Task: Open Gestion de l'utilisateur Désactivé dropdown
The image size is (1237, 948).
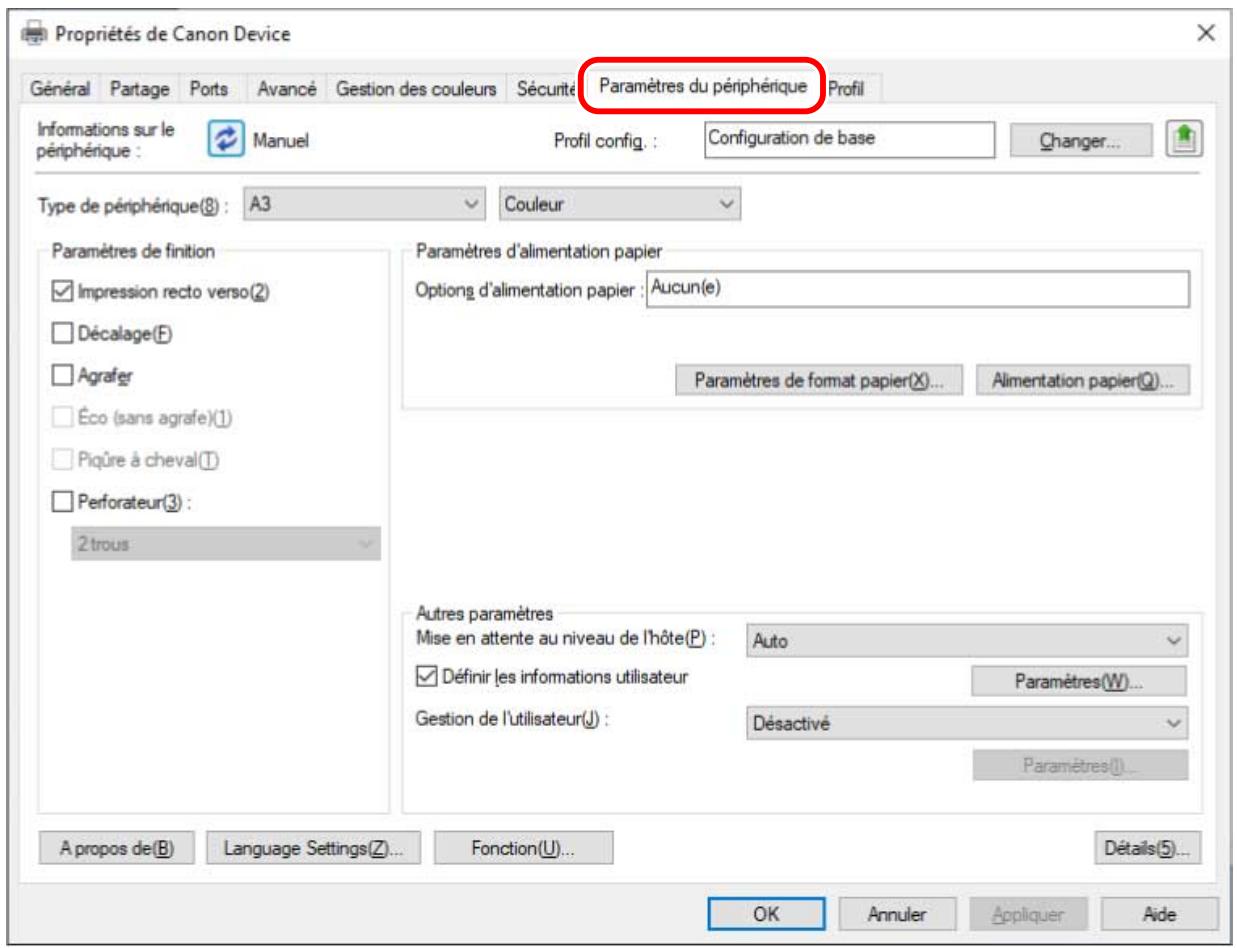Action: click(967, 723)
